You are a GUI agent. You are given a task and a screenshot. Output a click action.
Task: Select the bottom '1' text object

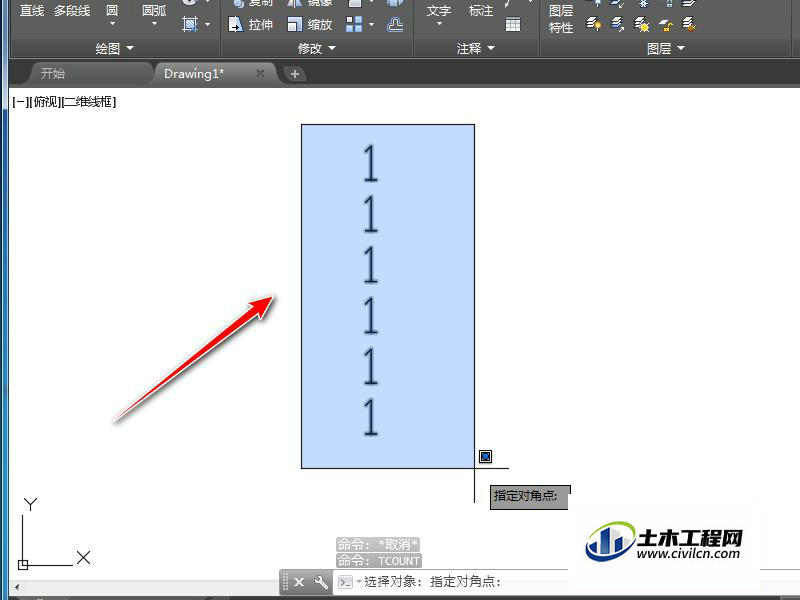coord(371,417)
